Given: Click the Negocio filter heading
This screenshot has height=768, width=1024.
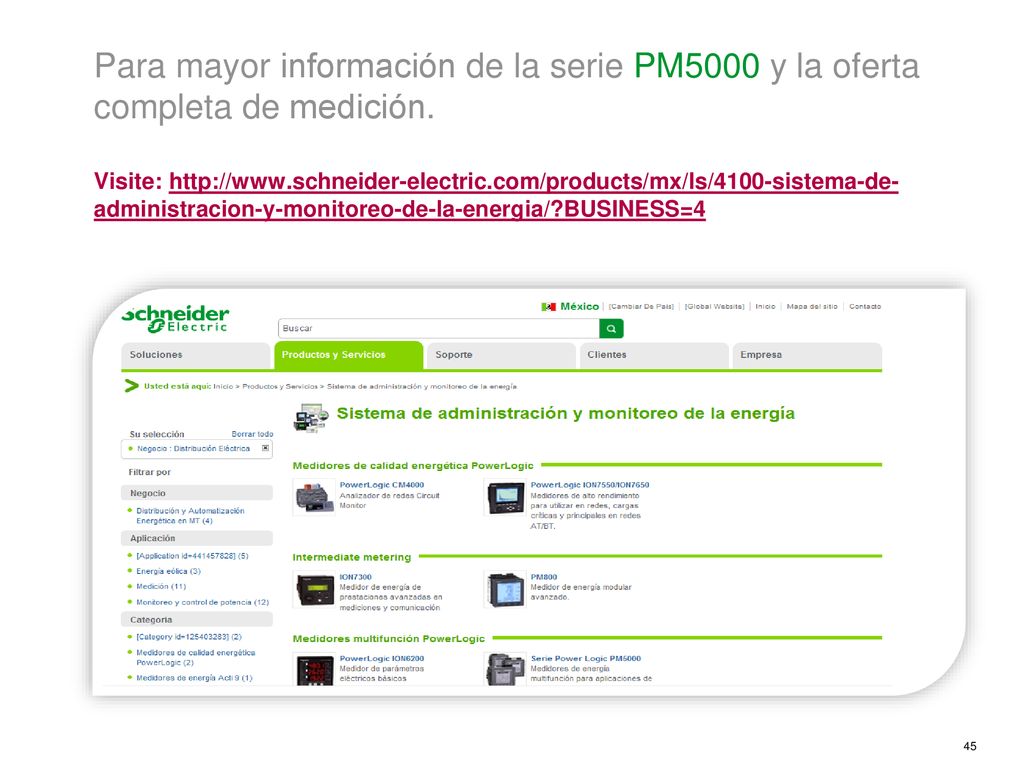Looking at the screenshot, I should pos(197,493).
